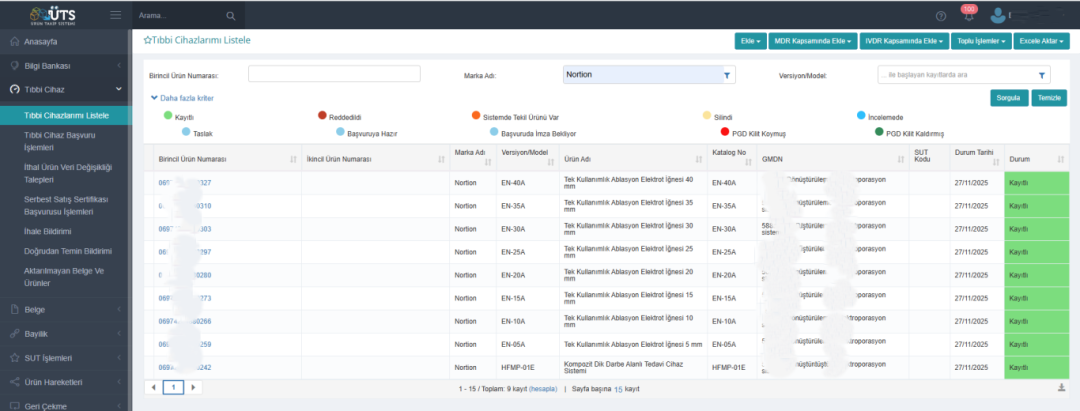Click filter icon in Marka Adı field

coord(726,75)
